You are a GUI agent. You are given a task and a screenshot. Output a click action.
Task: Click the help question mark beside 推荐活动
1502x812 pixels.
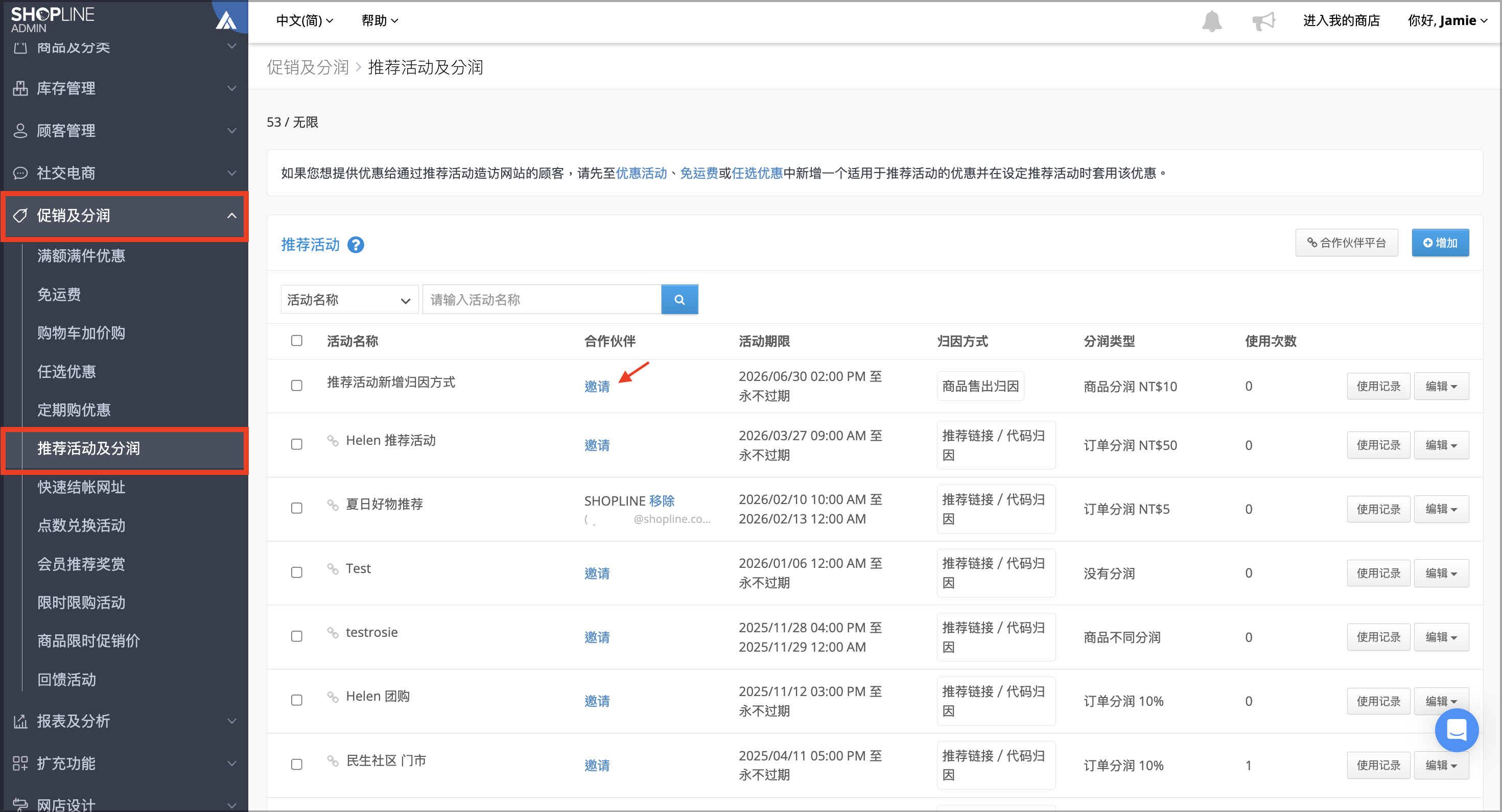coord(356,245)
